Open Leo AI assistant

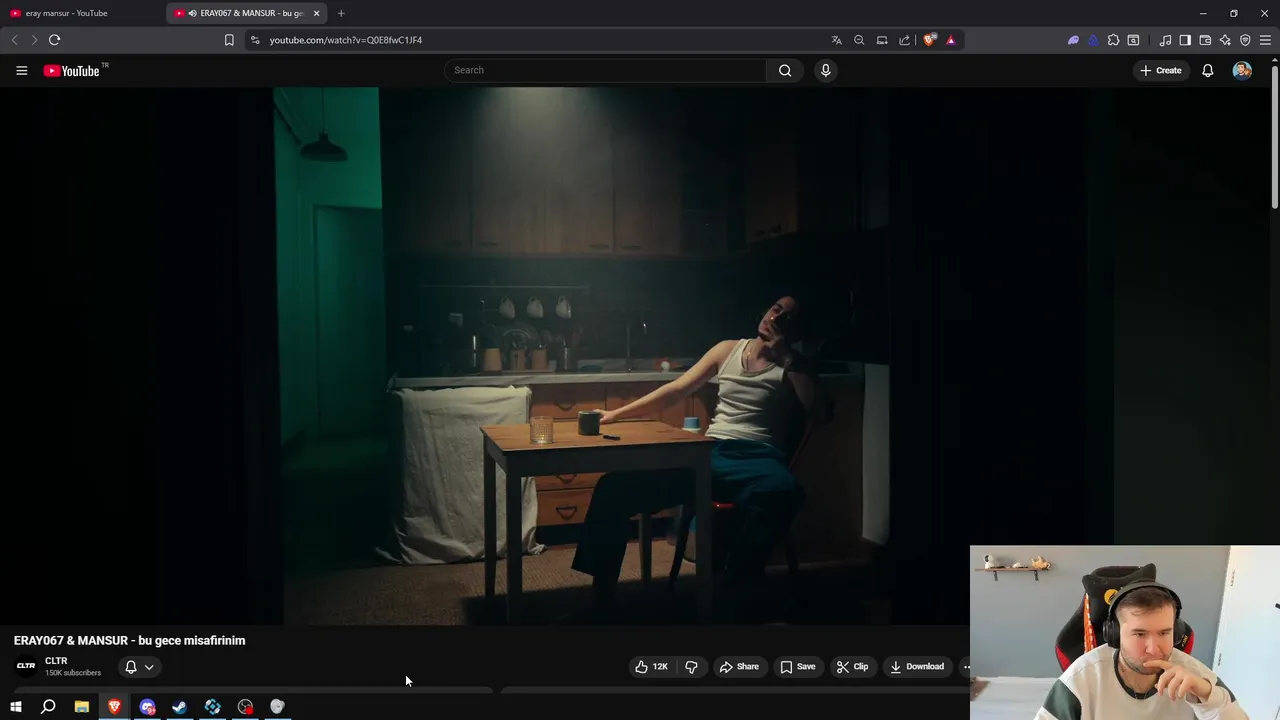tap(1225, 40)
